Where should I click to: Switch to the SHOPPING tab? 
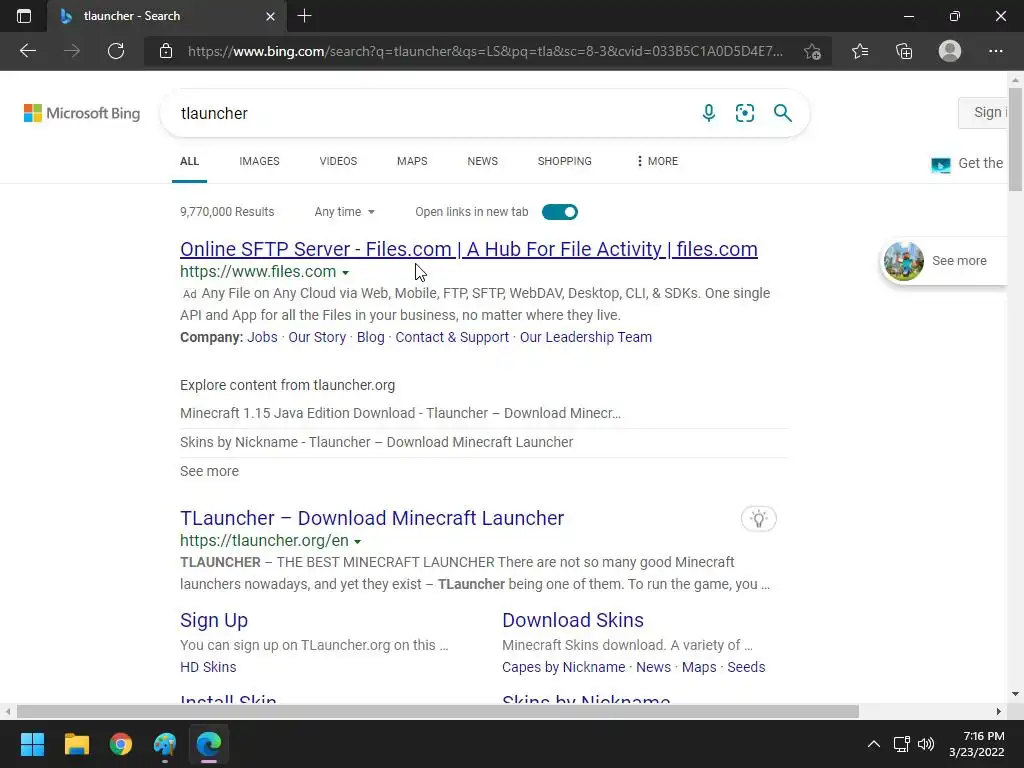564,161
